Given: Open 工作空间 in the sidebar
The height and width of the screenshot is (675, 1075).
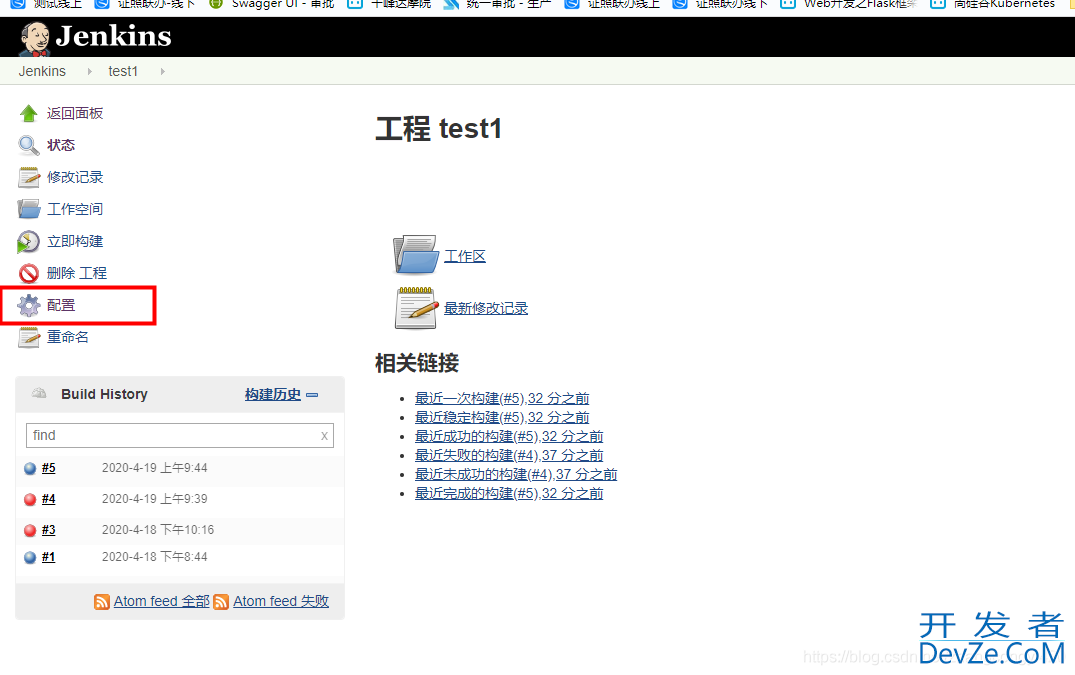Looking at the screenshot, I should pos(75,209).
